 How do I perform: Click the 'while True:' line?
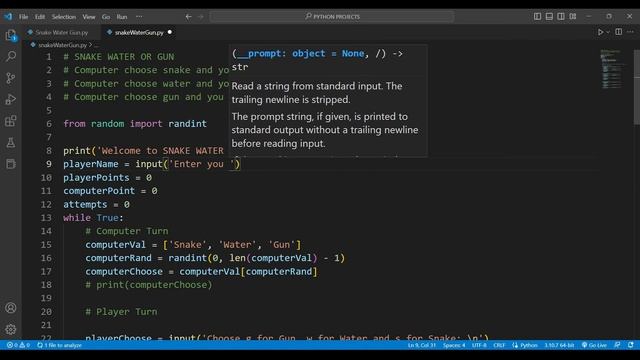(93, 218)
